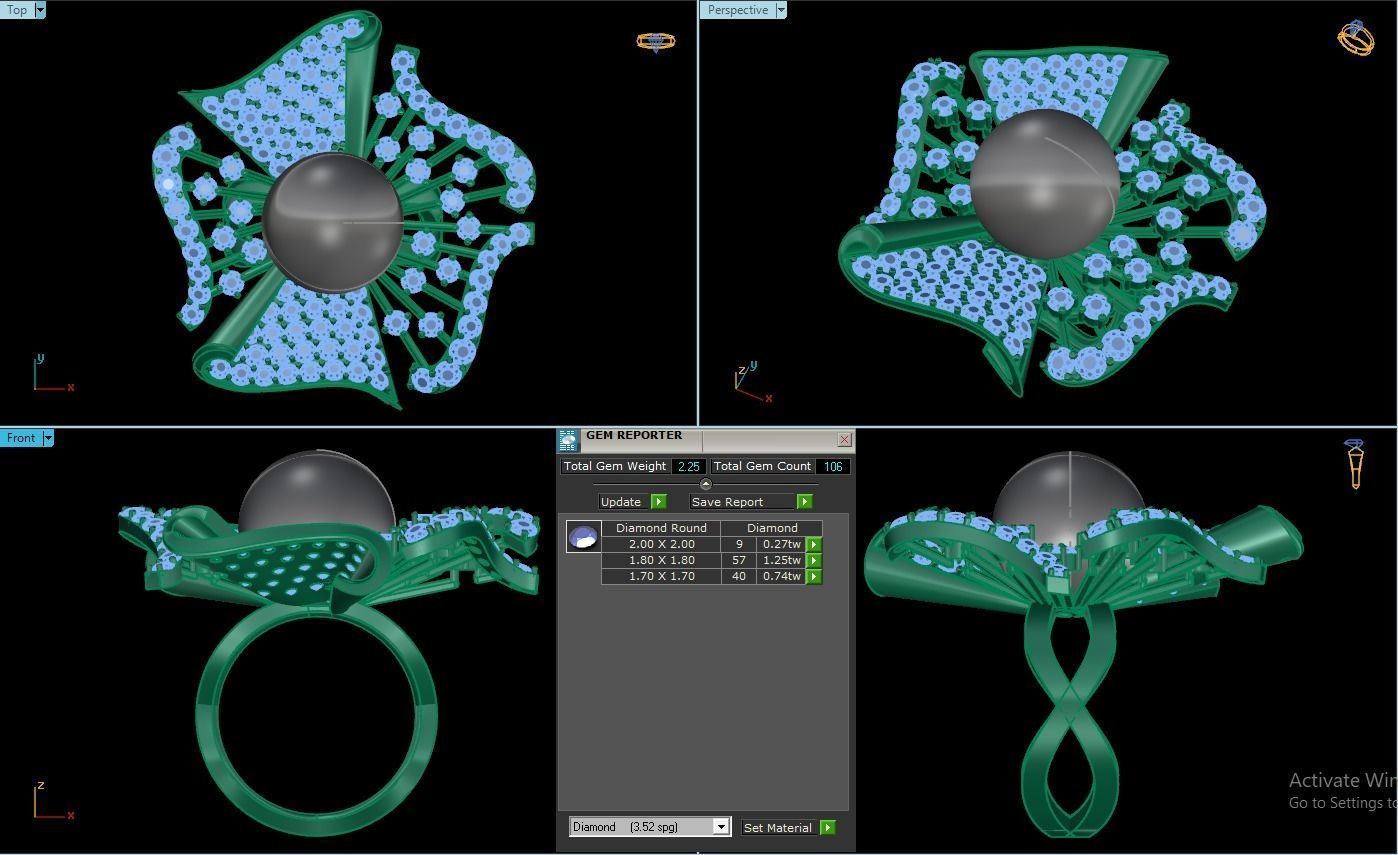Image resolution: width=1398 pixels, height=855 pixels.
Task: Click the green arrow for the 0.74tw row
Action: pos(814,577)
